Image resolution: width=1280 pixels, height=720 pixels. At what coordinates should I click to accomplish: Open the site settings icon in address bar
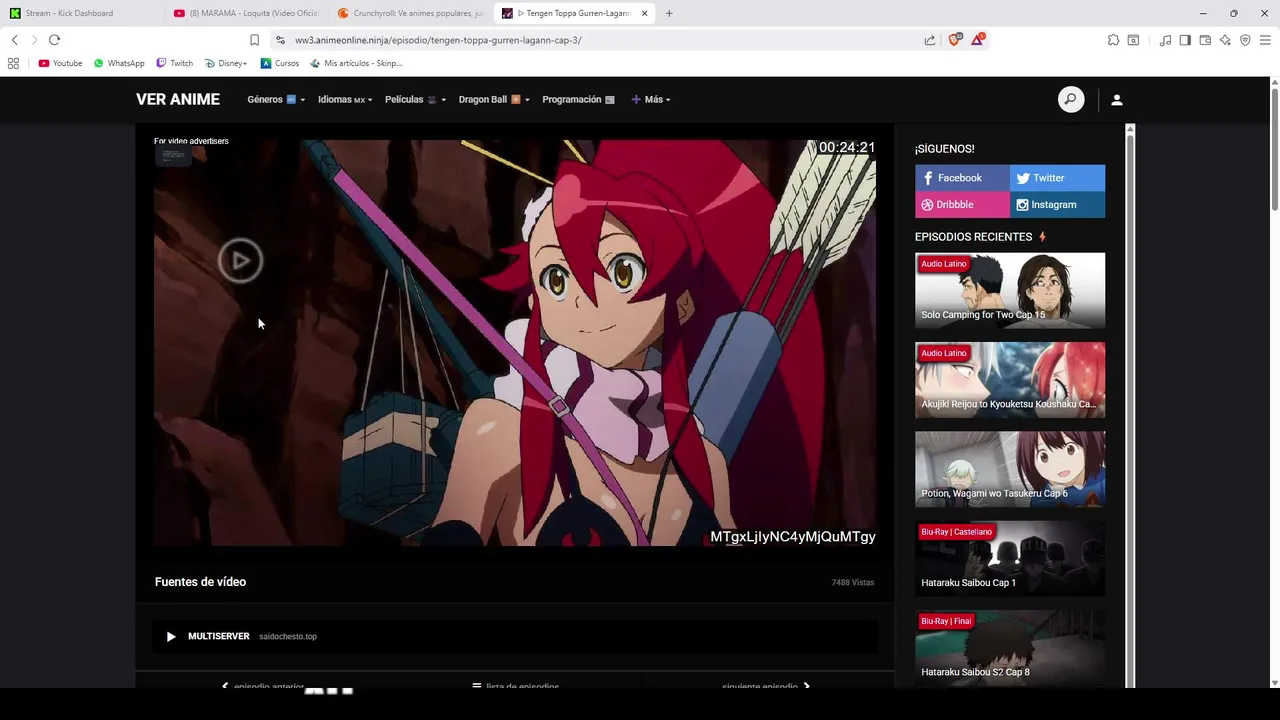280,40
